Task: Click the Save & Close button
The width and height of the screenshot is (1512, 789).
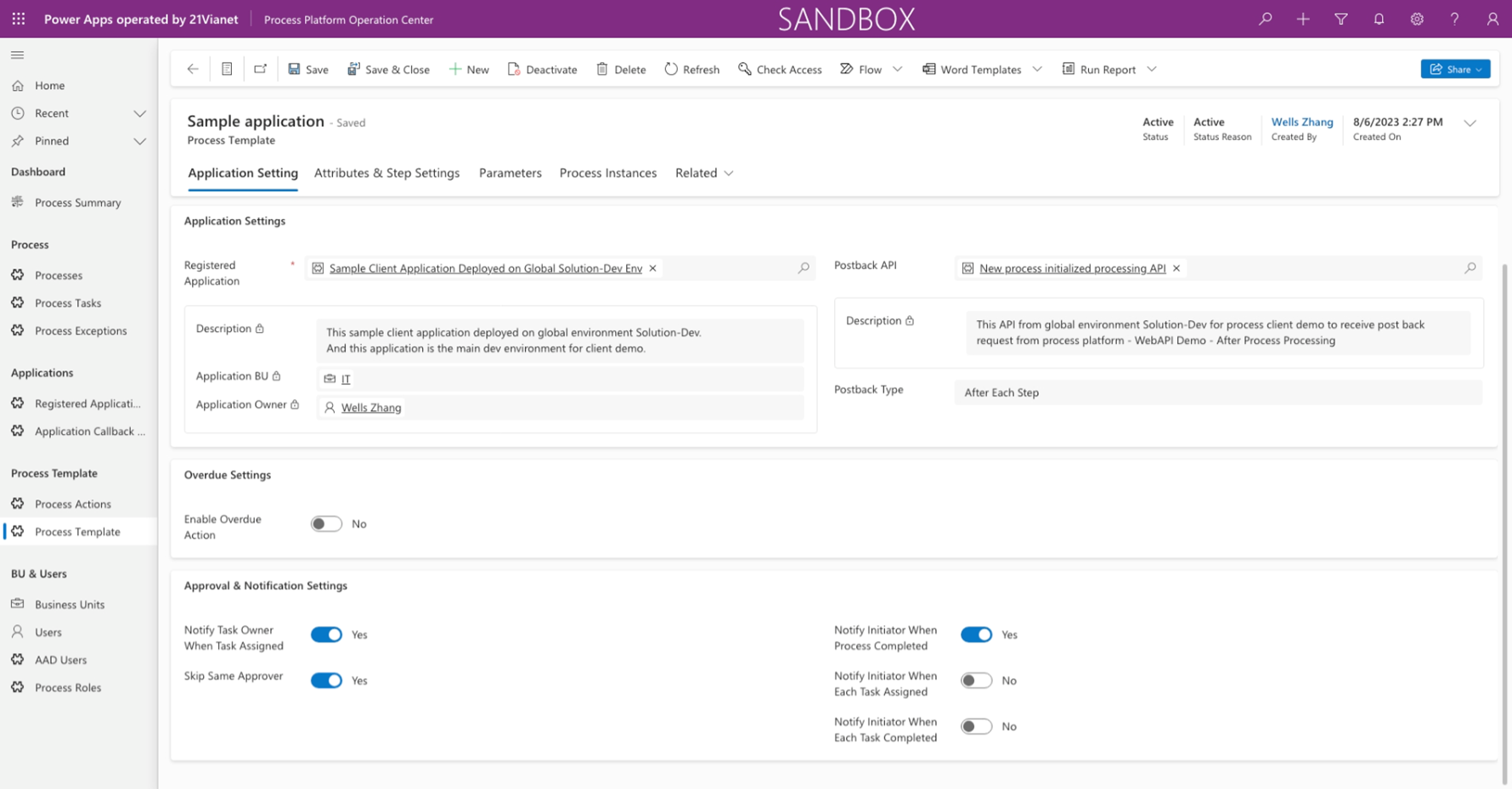Action: pyautogui.click(x=388, y=69)
